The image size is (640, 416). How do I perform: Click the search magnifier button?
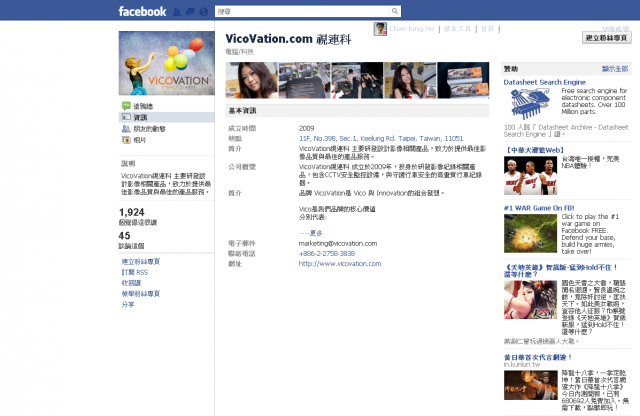click(395, 11)
